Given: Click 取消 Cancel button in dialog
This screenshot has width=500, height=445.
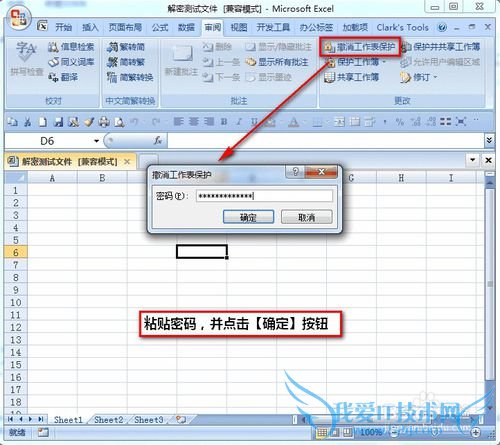Looking at the screenshot, I should click(x=307, y=217).
